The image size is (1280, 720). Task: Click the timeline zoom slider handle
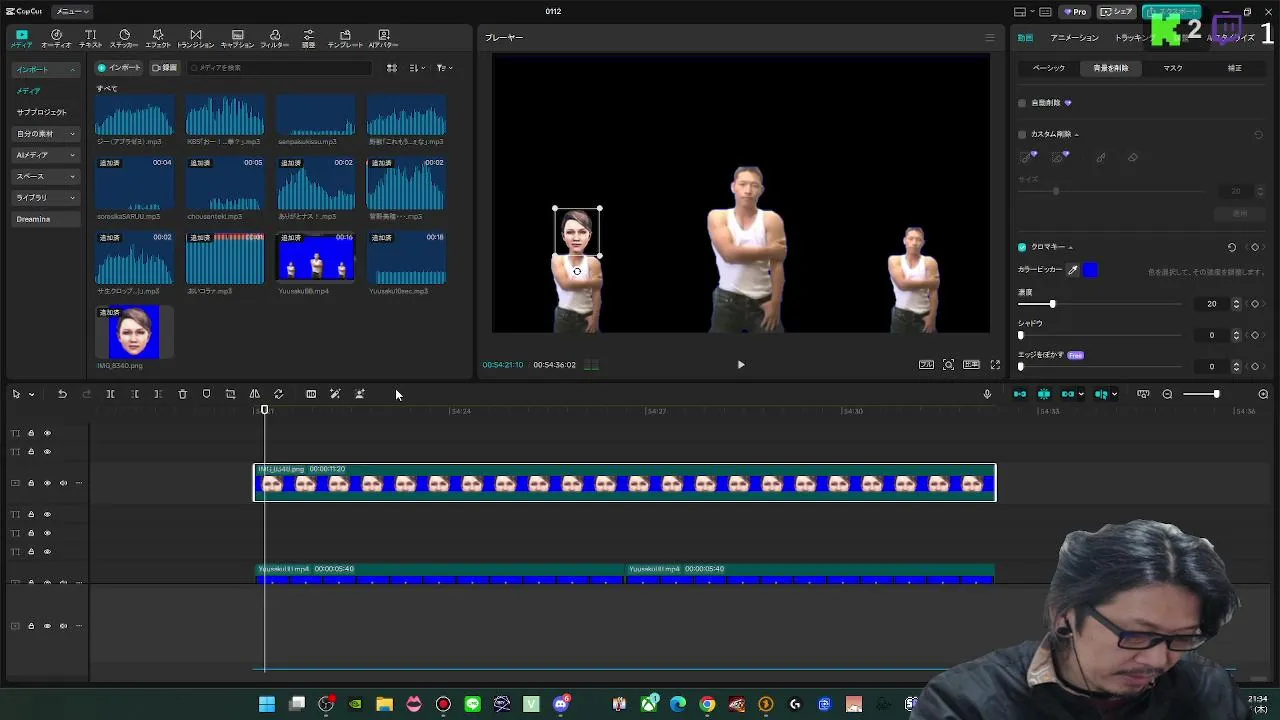coord(1216,394)
